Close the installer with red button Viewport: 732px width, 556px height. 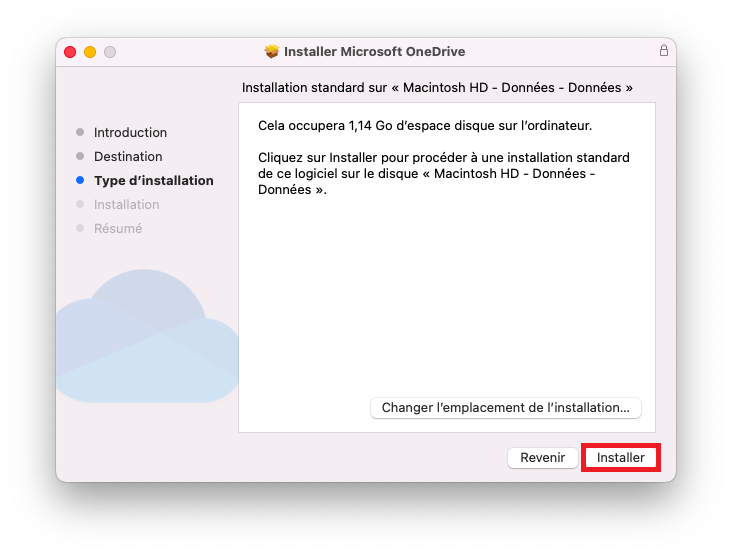click(70, 52)
